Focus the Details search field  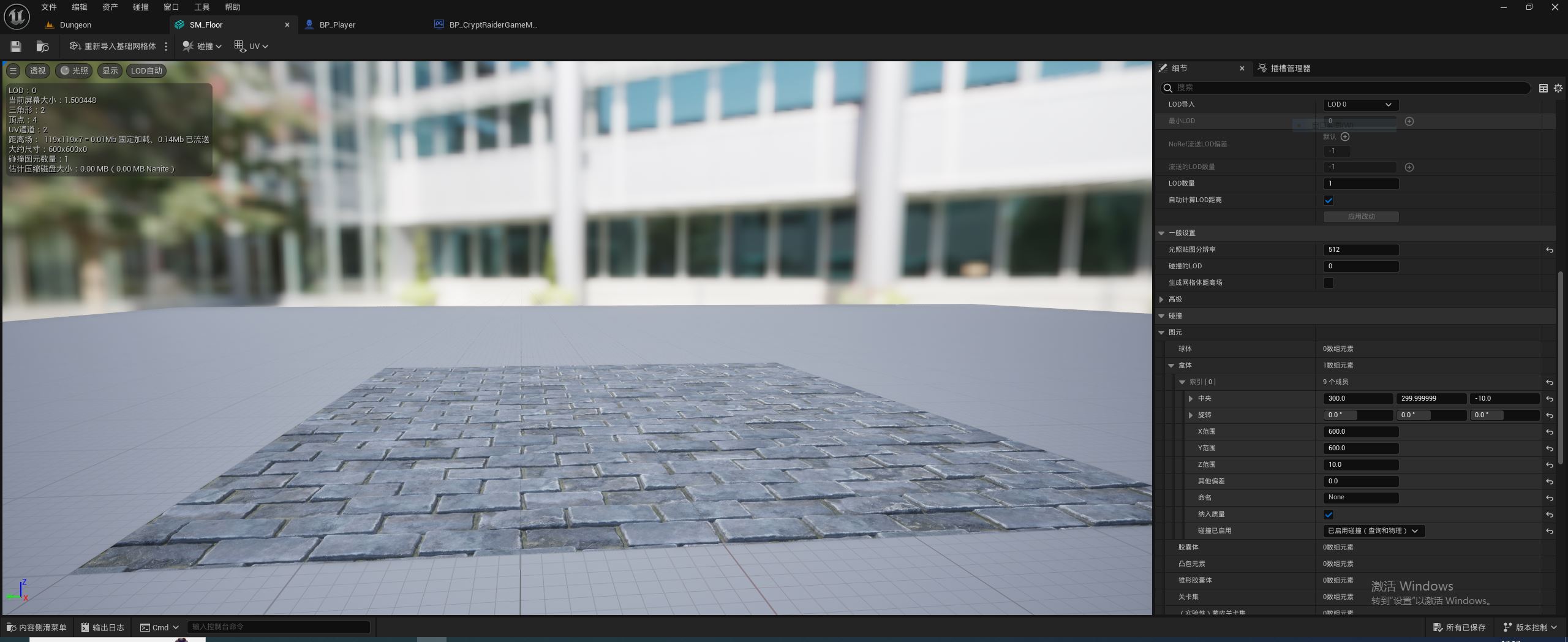pyautogui.click(x=1346, y=88)
